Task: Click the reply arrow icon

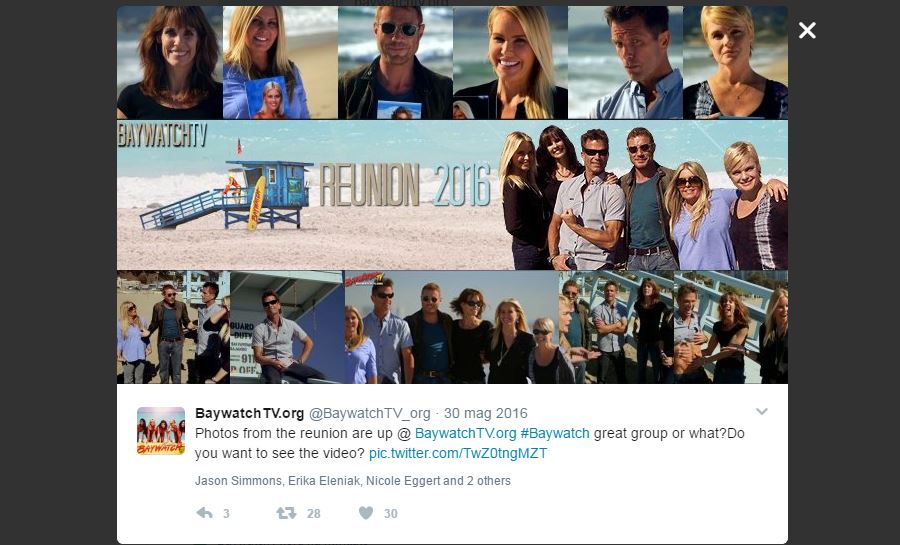Action: coord(204,513)
